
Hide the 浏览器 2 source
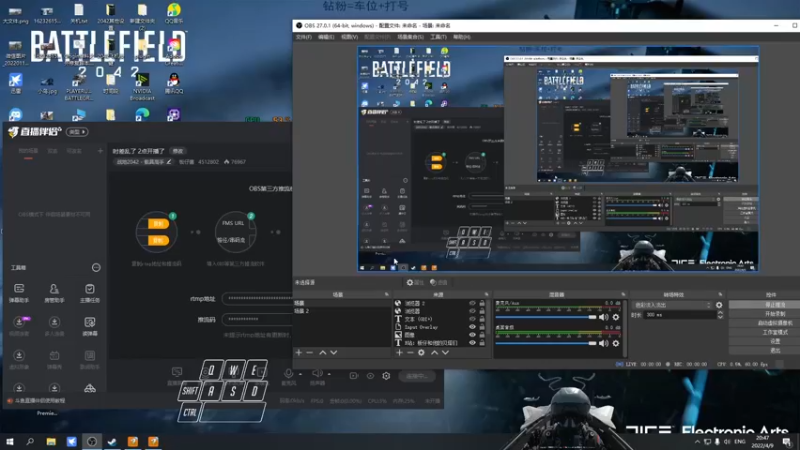[x=472, y=303]
